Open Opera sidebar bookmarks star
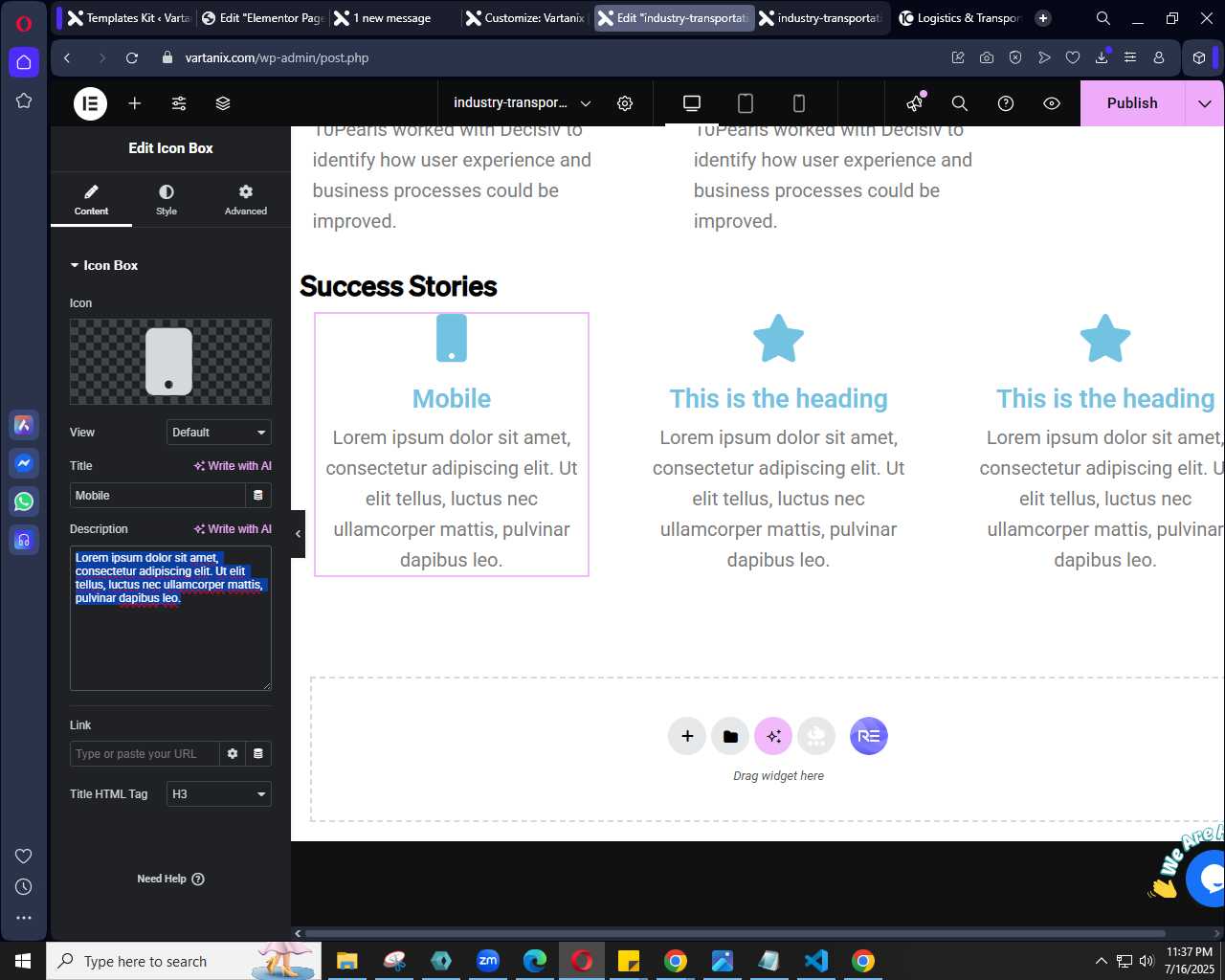 coord(24,100)
